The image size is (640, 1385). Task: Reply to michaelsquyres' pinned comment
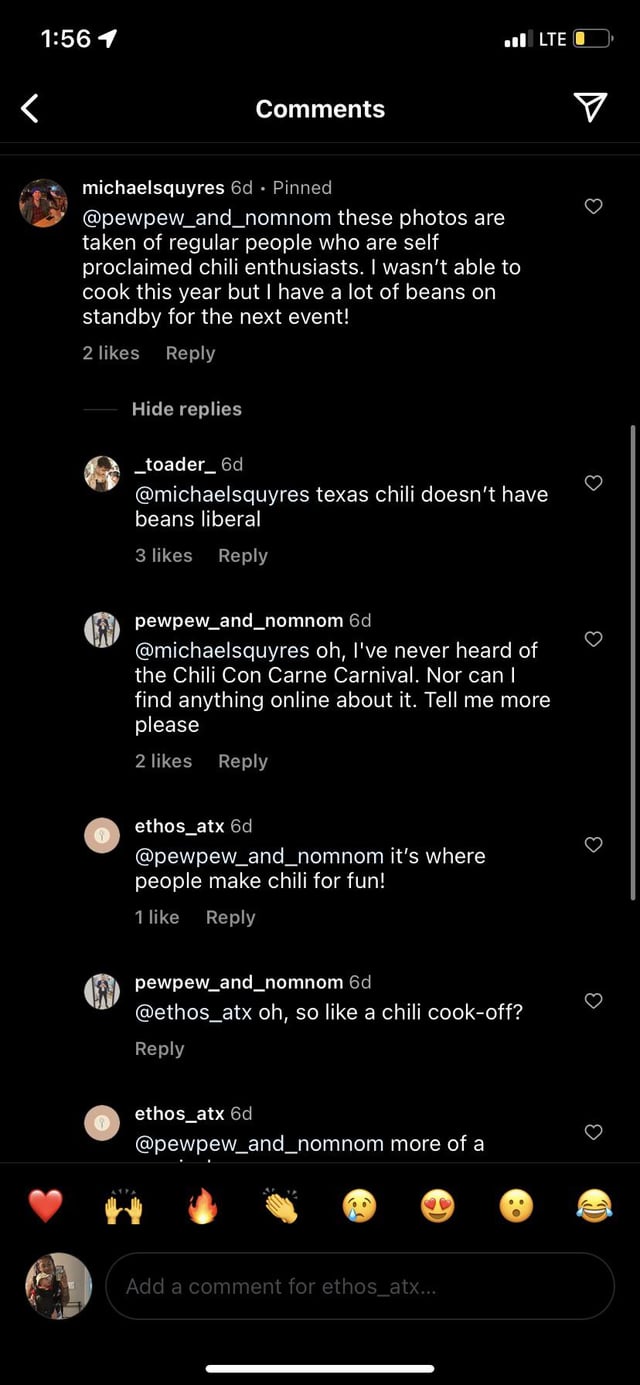[190, 353]
